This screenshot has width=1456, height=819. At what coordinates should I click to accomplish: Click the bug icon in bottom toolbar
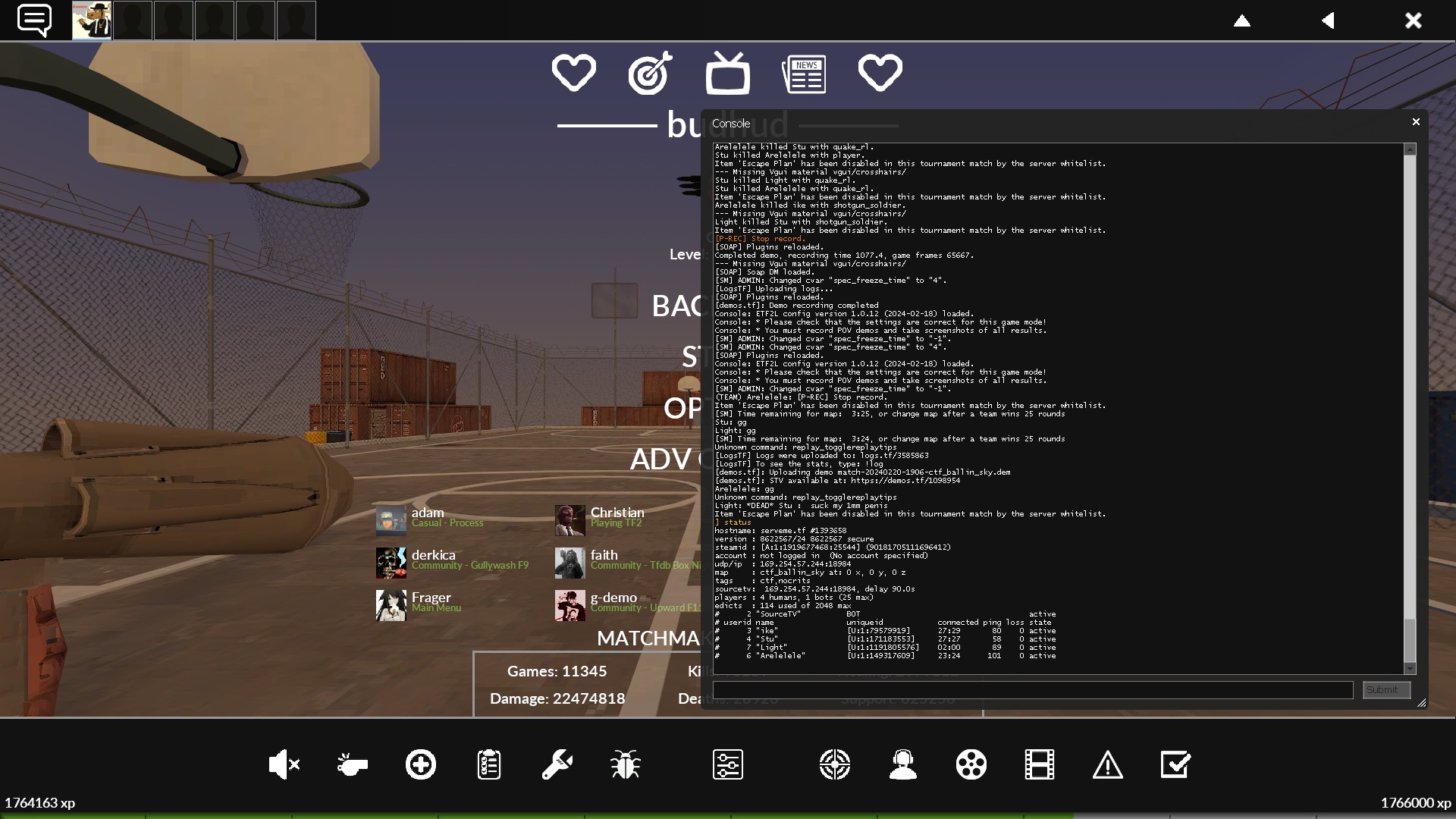[626, 764]
